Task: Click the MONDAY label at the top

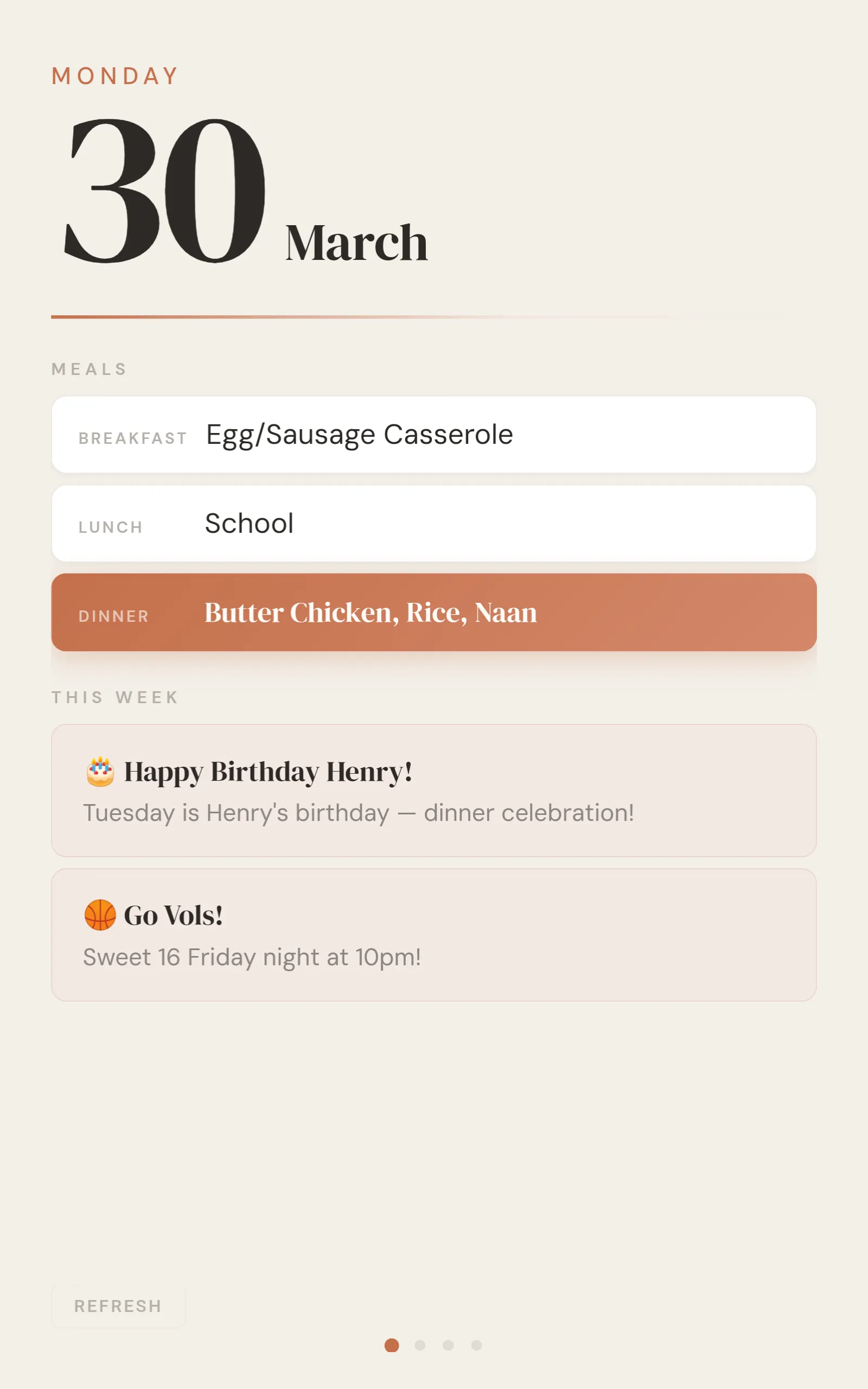Action: click(x=114, y=75)
